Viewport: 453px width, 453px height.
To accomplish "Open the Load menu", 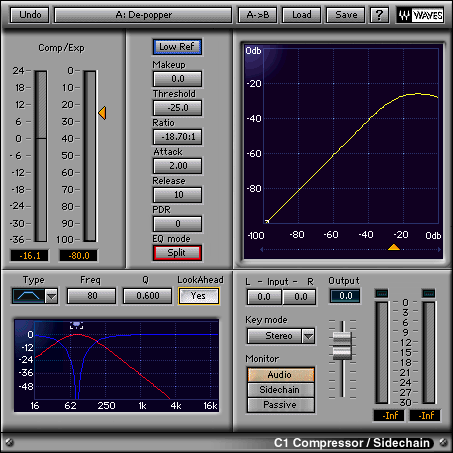I will point(302,15).
